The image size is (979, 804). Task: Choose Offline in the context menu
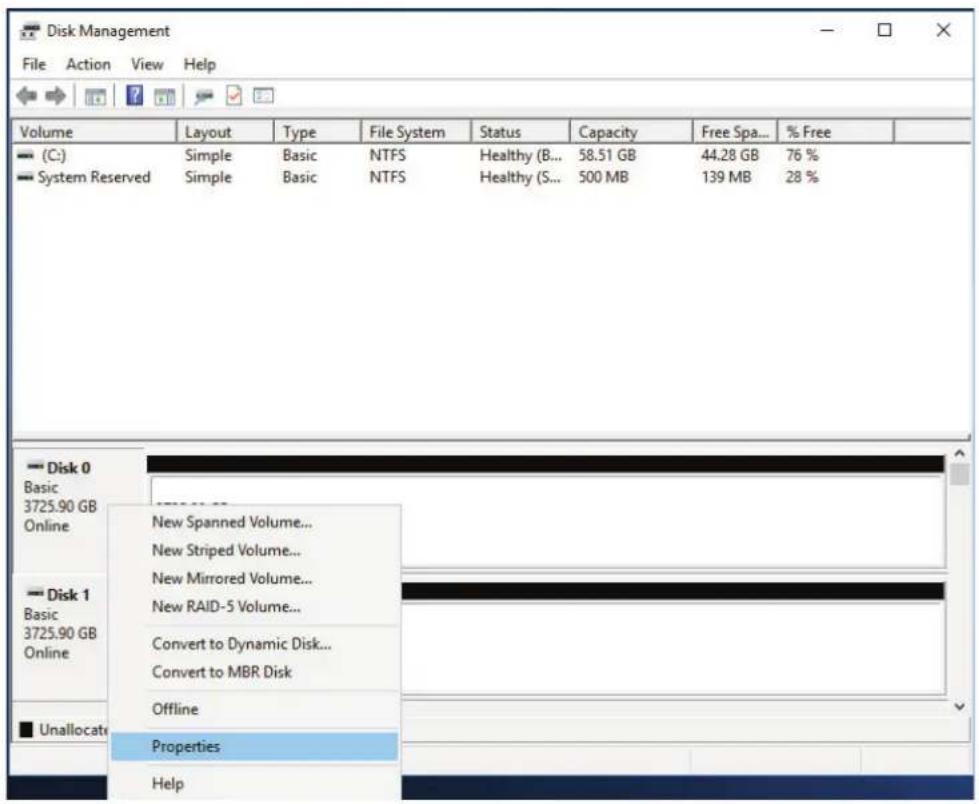click(255, 709)
